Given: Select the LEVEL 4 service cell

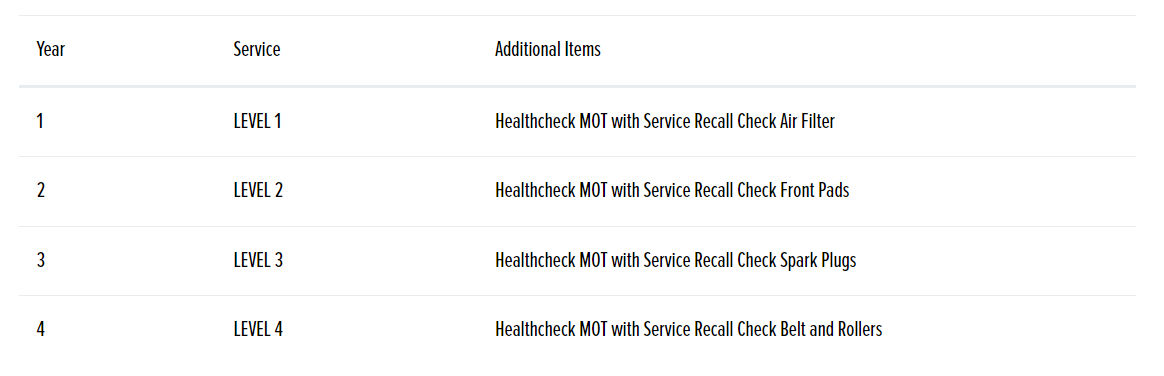Looking at the screenshot, I should click(258, 329).
